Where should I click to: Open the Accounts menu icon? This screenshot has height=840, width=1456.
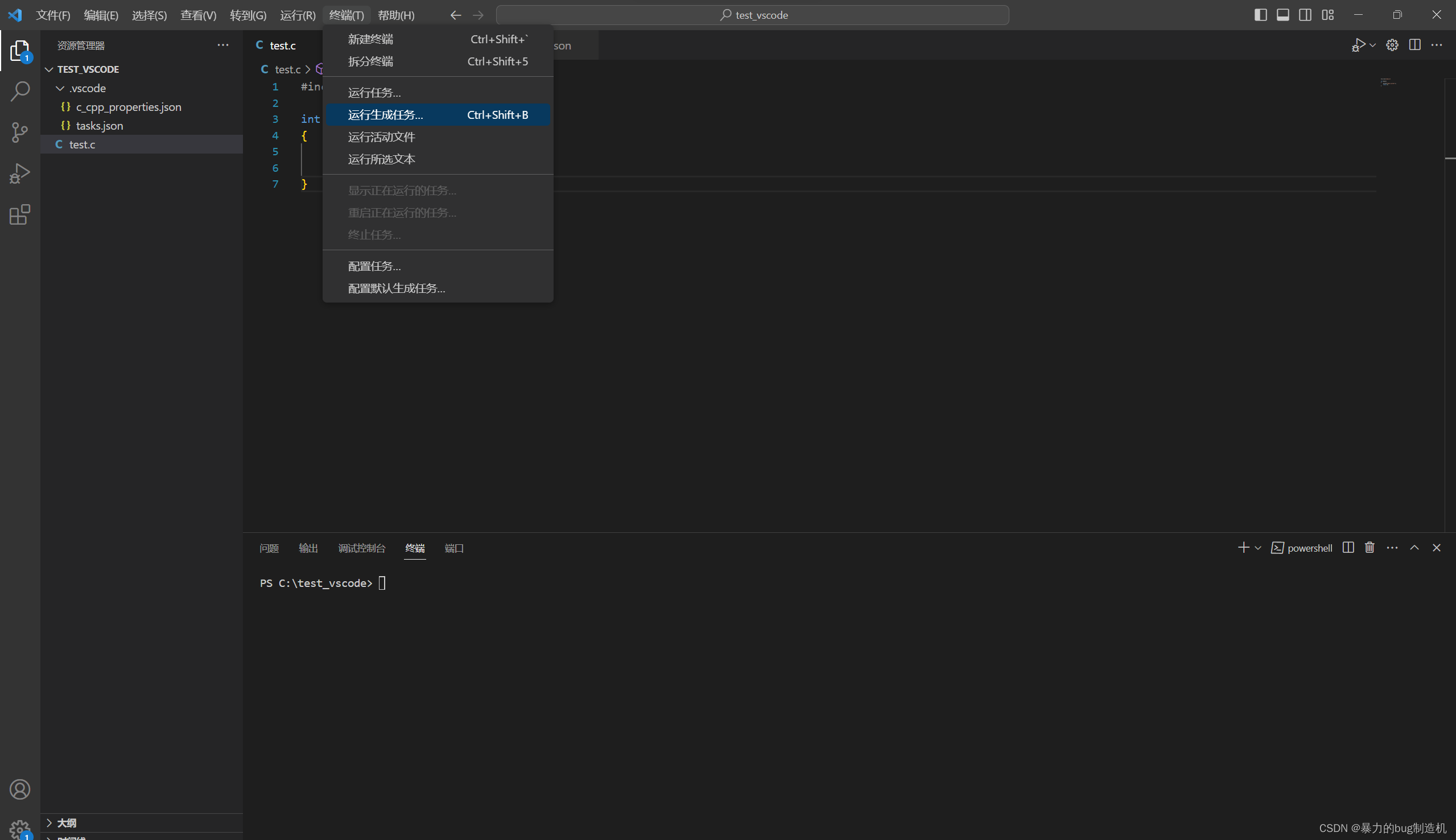coord(19,789)
